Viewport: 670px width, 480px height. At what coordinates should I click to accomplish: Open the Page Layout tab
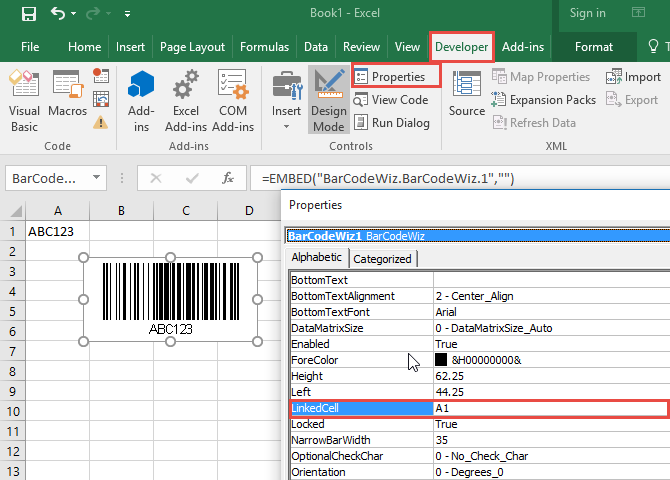[x=192, y=47]
